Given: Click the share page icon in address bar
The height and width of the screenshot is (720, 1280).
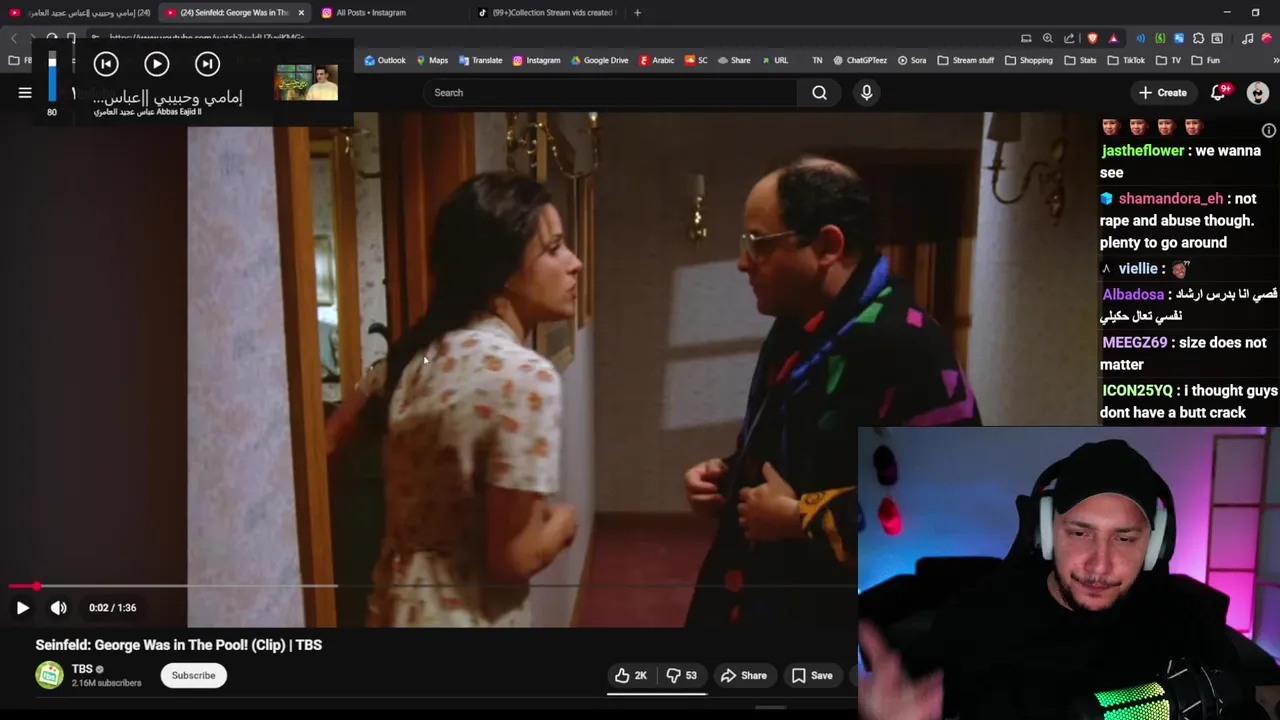Looking at the screenshot, I should (x=1069, y=38).
